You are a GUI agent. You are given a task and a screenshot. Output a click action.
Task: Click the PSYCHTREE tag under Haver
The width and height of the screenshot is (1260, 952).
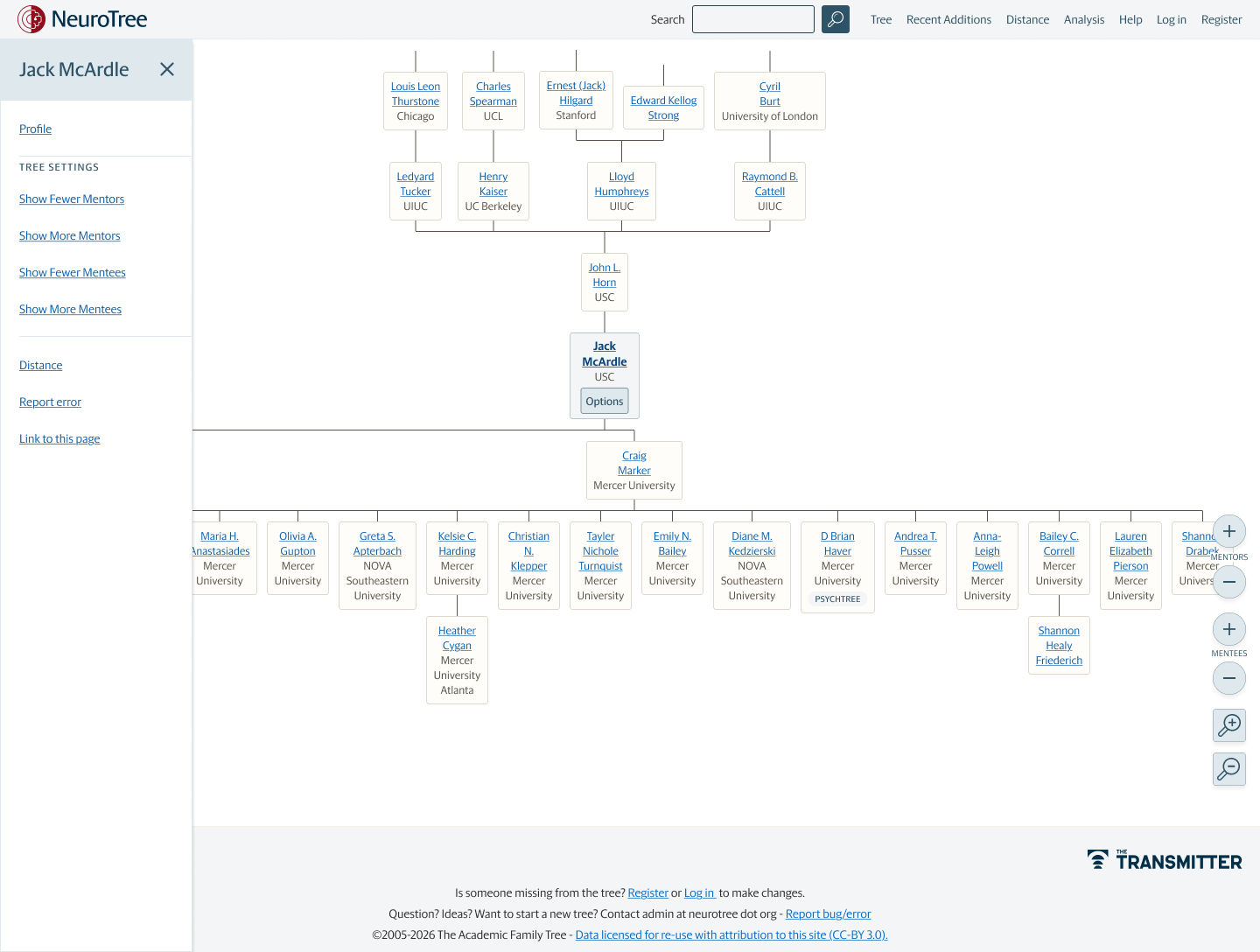(x=837, y=599)
